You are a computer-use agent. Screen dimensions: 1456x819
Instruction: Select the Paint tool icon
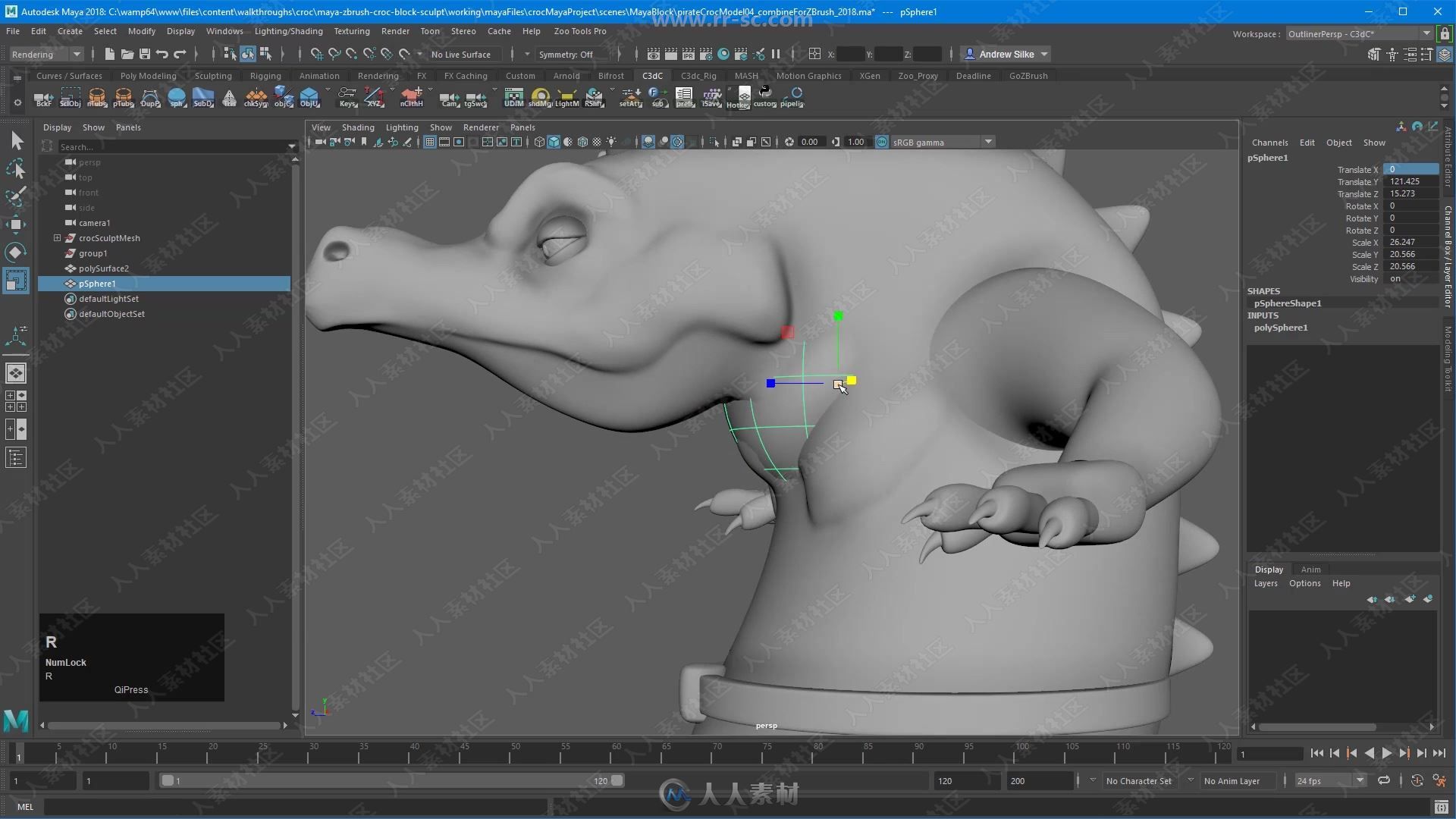15,195
